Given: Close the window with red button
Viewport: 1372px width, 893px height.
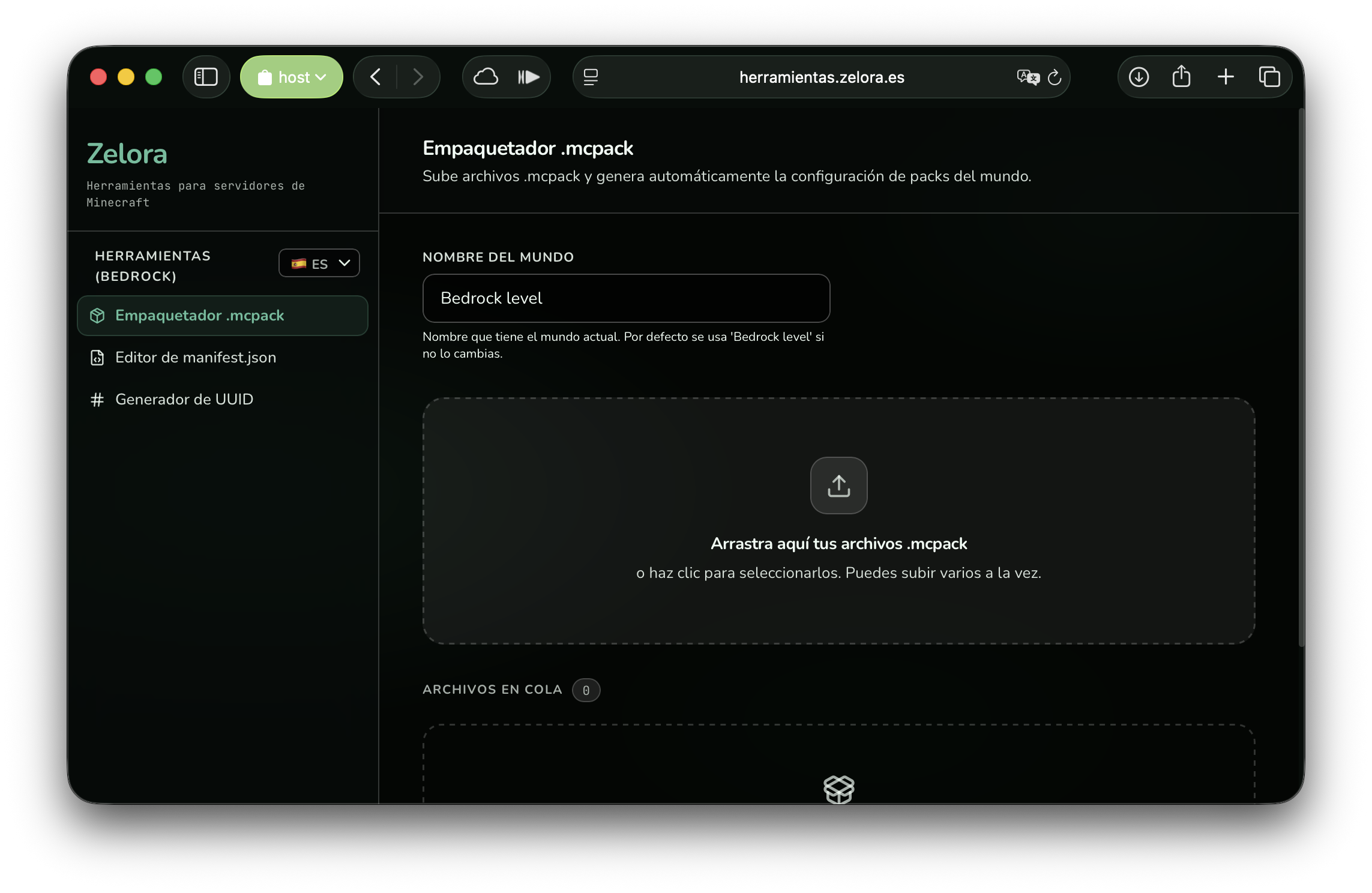Looking at the screenshot, I should tap(98, 77).
